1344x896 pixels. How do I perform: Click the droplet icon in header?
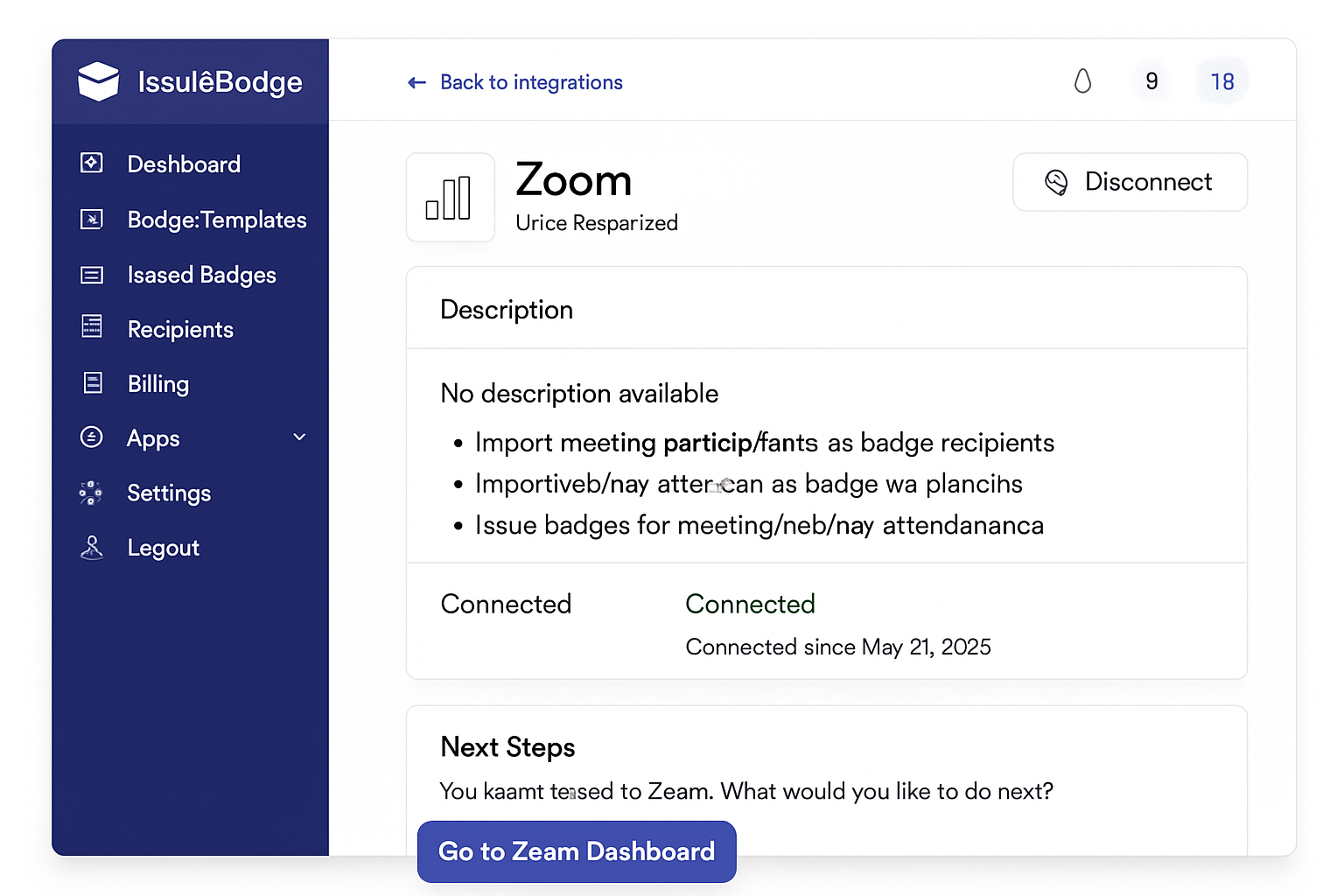tap(1082, 81)
